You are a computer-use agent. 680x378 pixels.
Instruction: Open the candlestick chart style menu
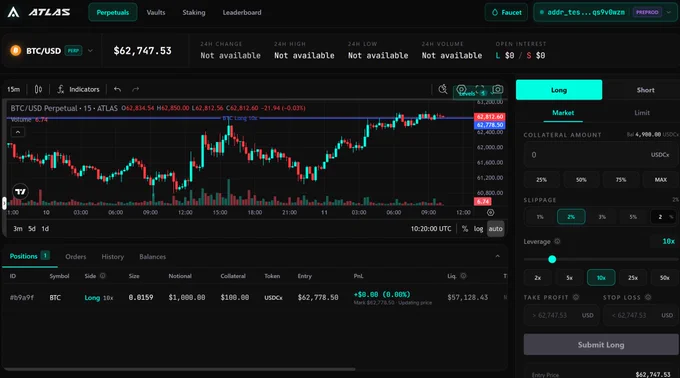pos(38,89)
